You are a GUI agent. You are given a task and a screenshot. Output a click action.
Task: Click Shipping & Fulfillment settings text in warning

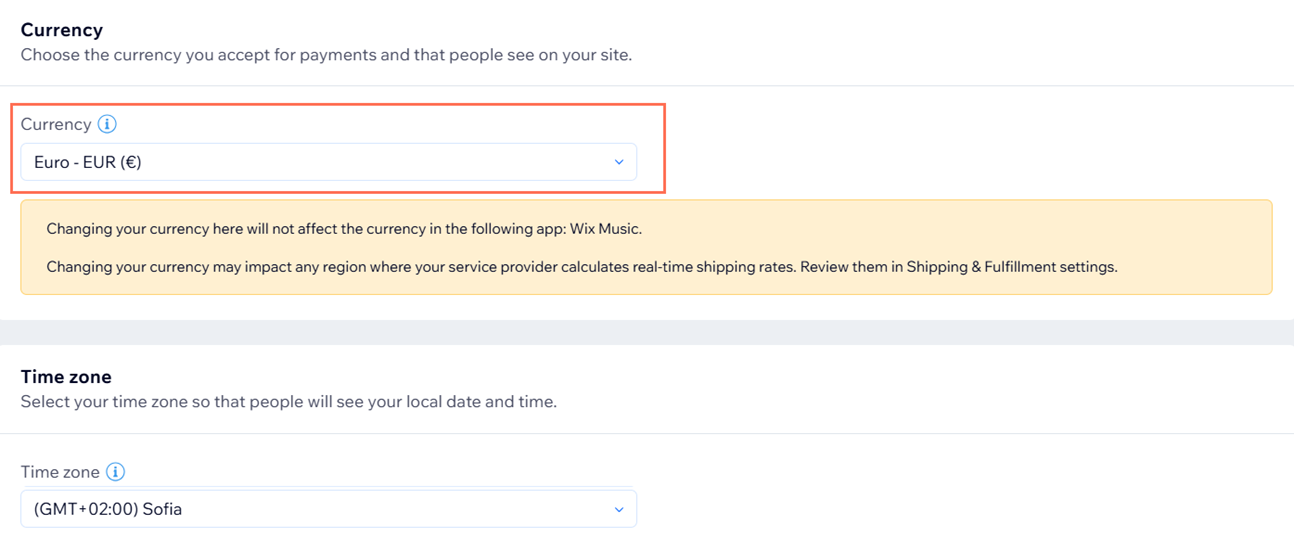1011,267
